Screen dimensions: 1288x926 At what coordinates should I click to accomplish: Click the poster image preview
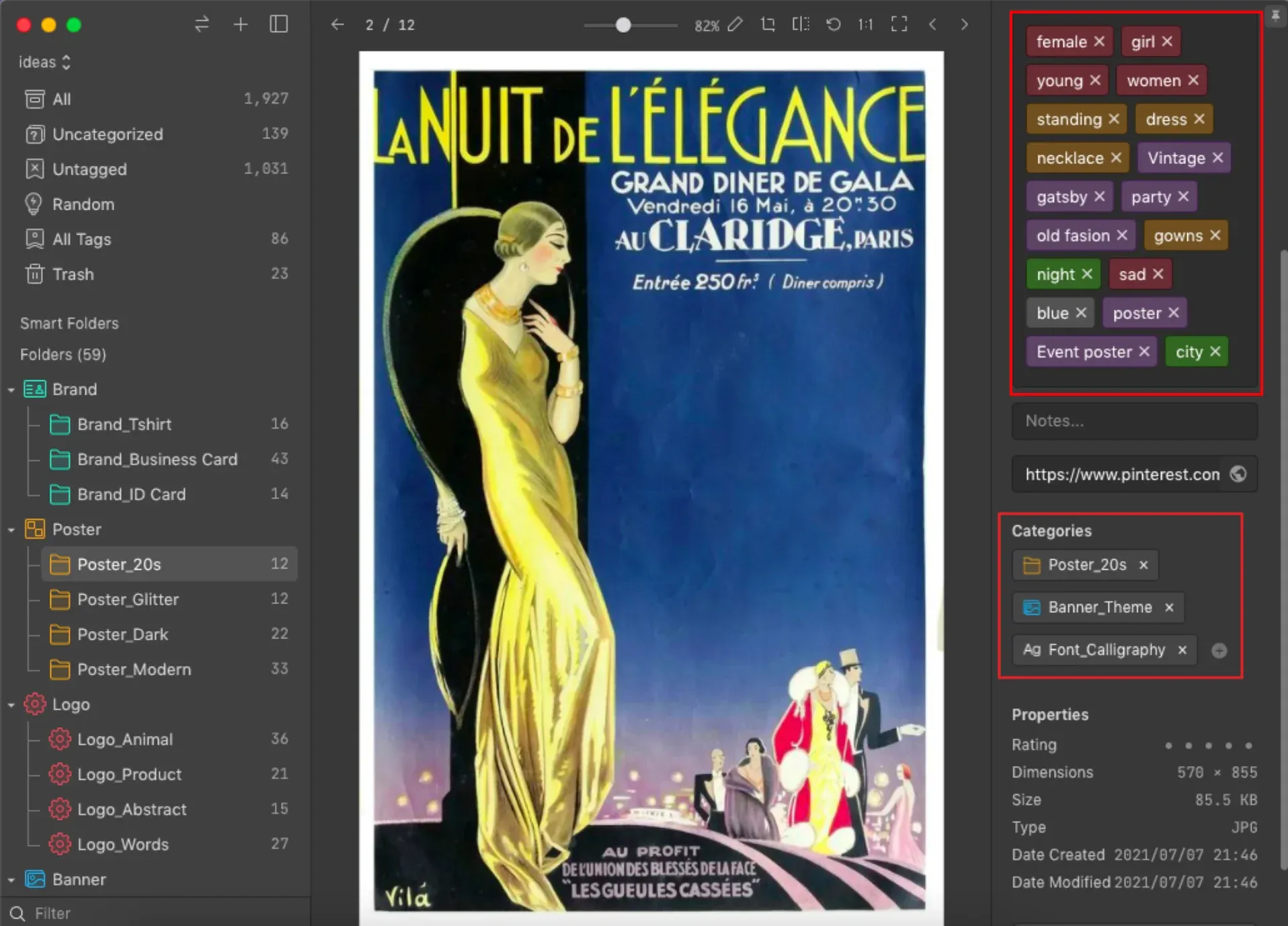651,489
